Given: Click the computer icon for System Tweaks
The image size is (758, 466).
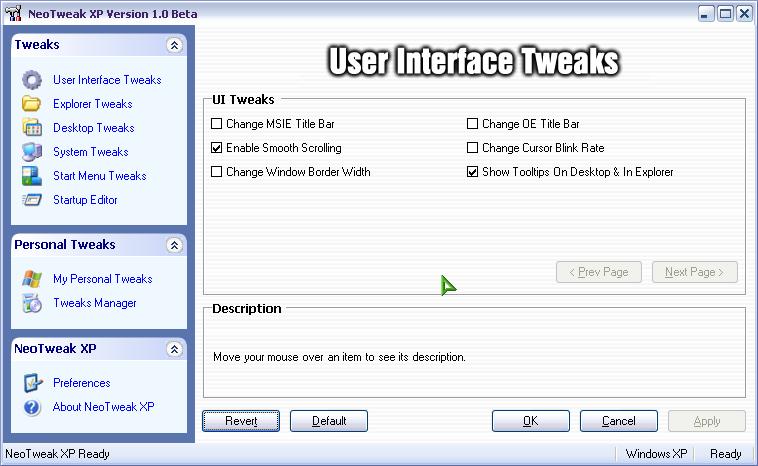Looking at the screenshot, I should [32, 152].
